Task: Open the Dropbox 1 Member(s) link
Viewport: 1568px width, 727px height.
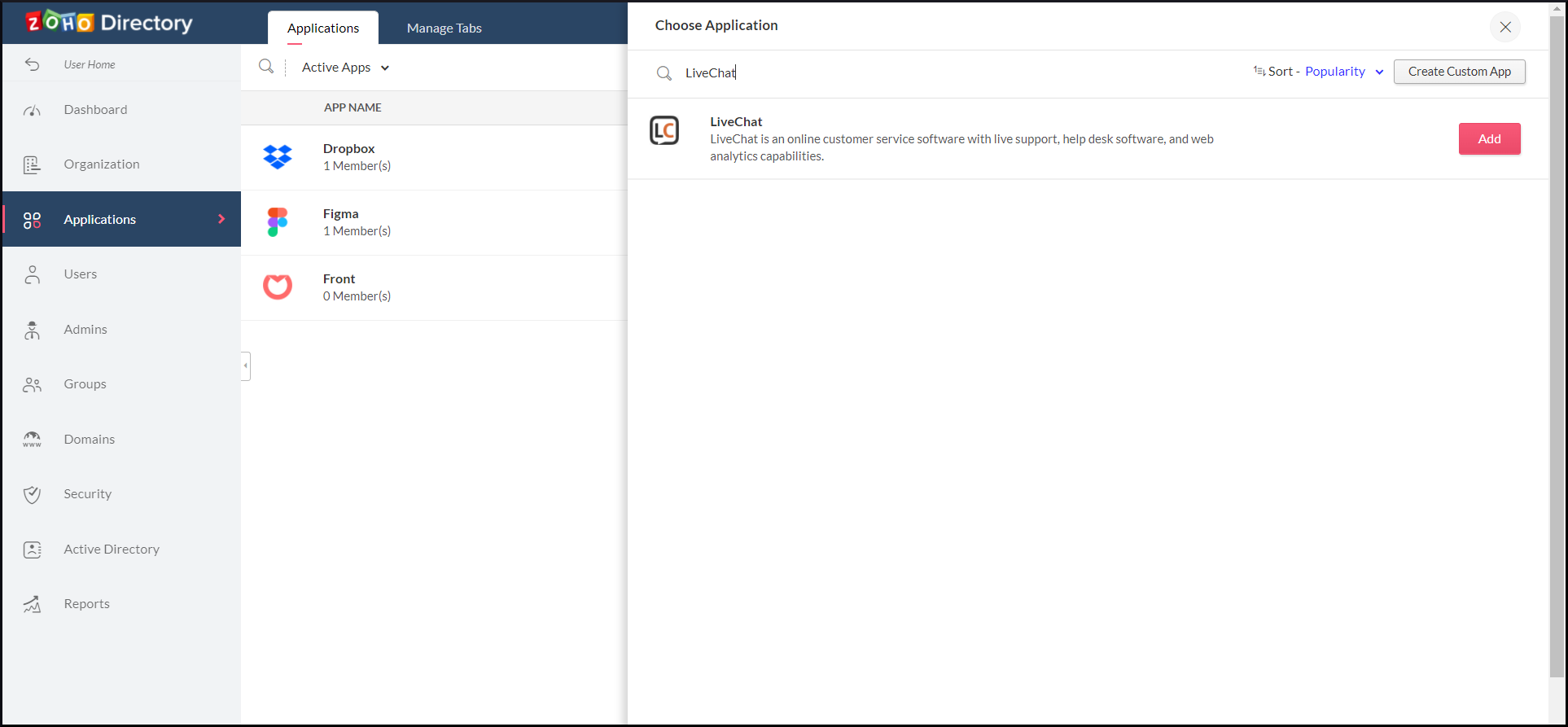Action: pyautogui.click(x=357, y=166)
